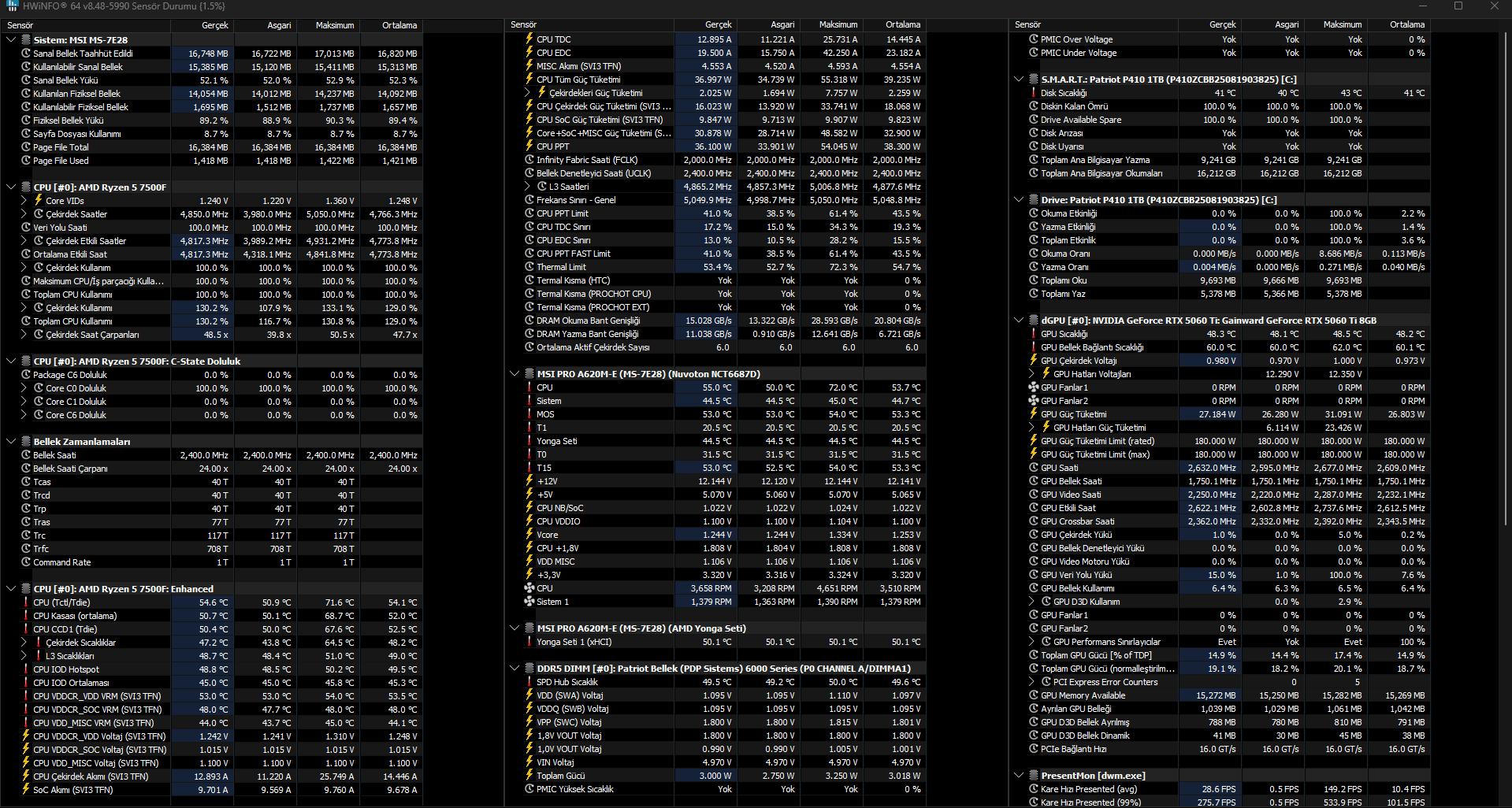1512x808 pixels.
Task: Collapse the Bellek Zamanlamaları group
Action: [x=11, y=442]
